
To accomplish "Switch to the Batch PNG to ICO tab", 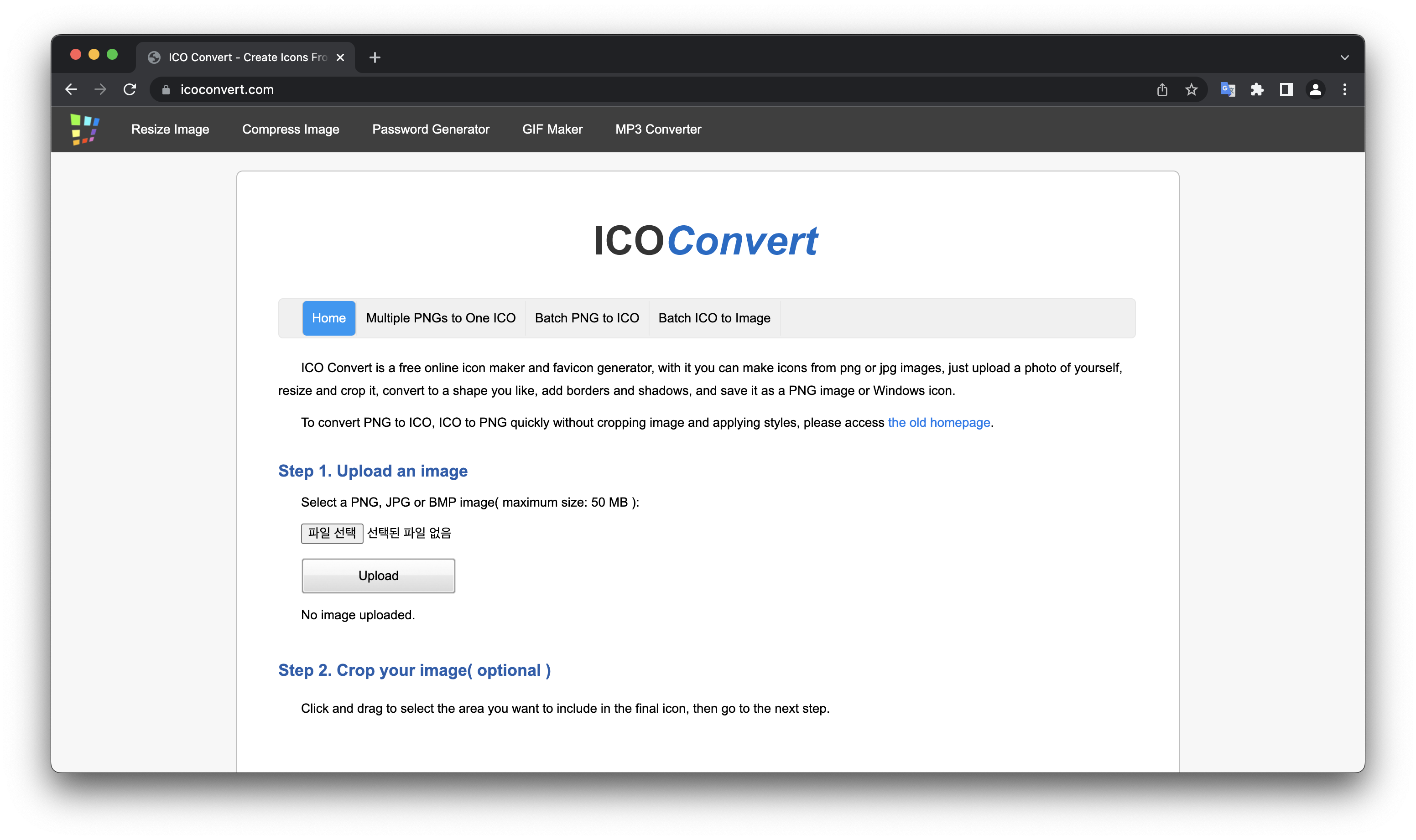I will point(586,317).
